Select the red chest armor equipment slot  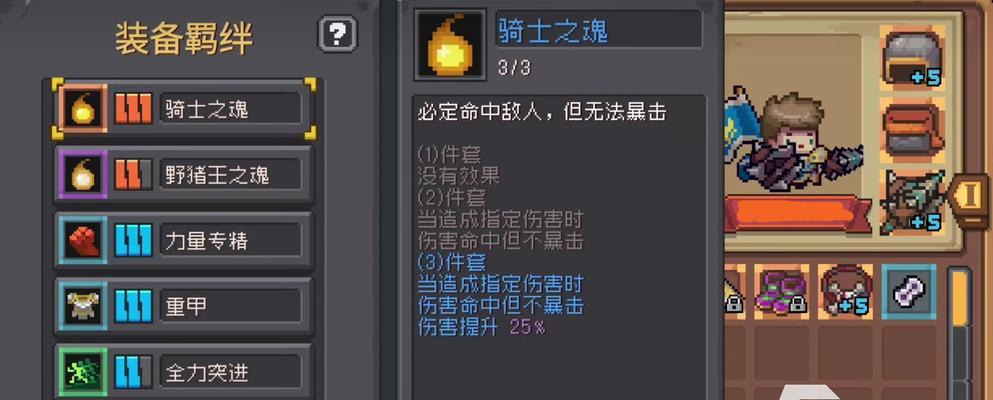[913, 130]
